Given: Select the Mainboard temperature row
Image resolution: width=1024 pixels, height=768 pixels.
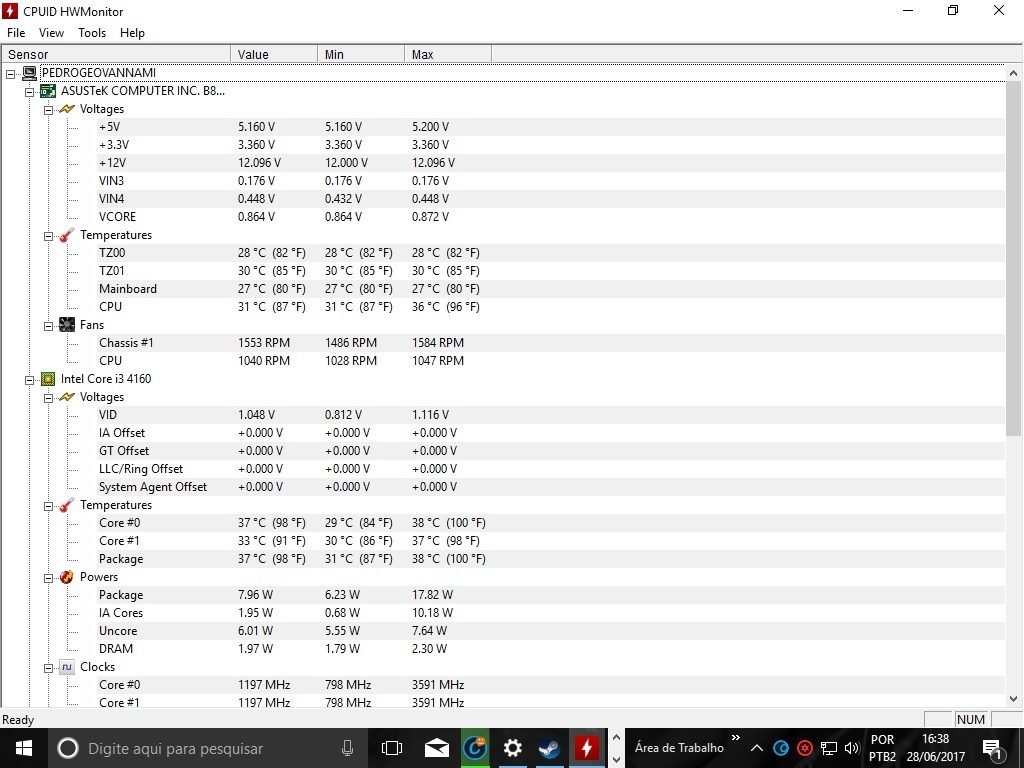Looking at the screenshot, I should click(551, 289).
